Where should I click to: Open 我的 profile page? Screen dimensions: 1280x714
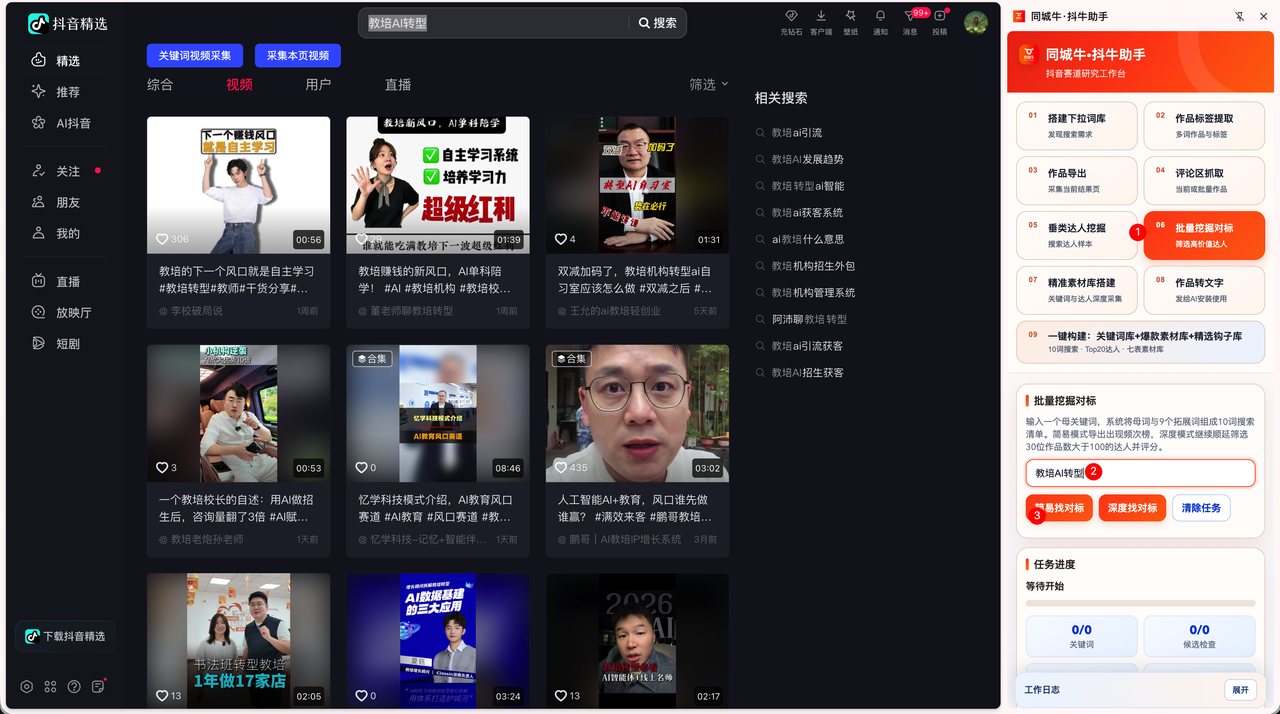pos(68,233)
